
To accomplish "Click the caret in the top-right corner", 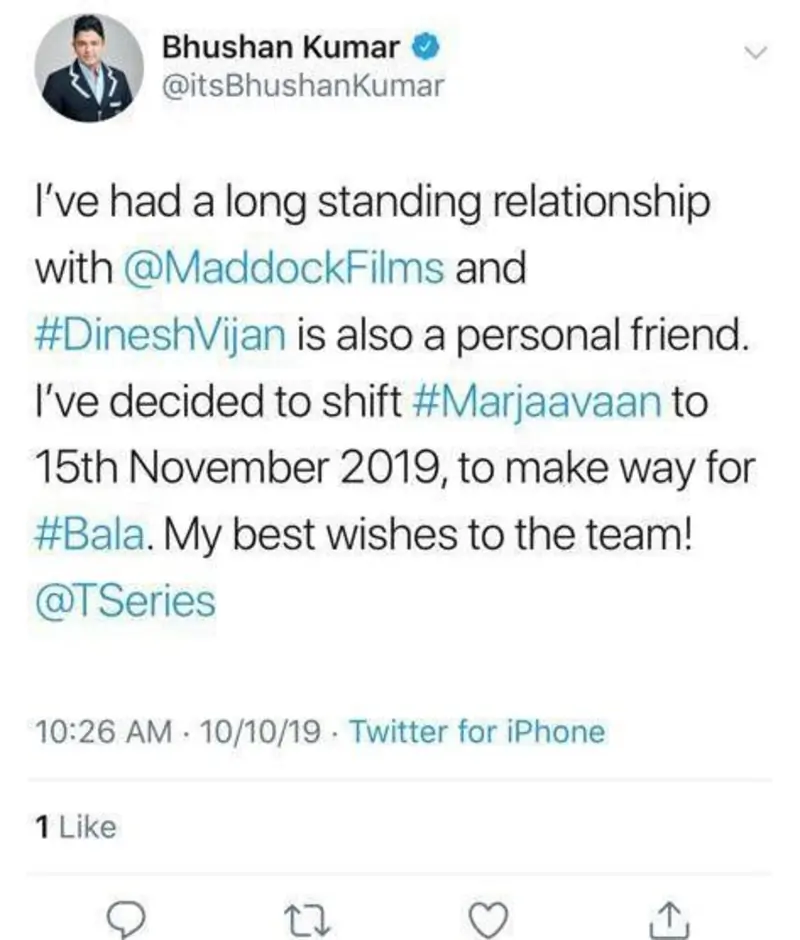I will click(x=757, y=54).
